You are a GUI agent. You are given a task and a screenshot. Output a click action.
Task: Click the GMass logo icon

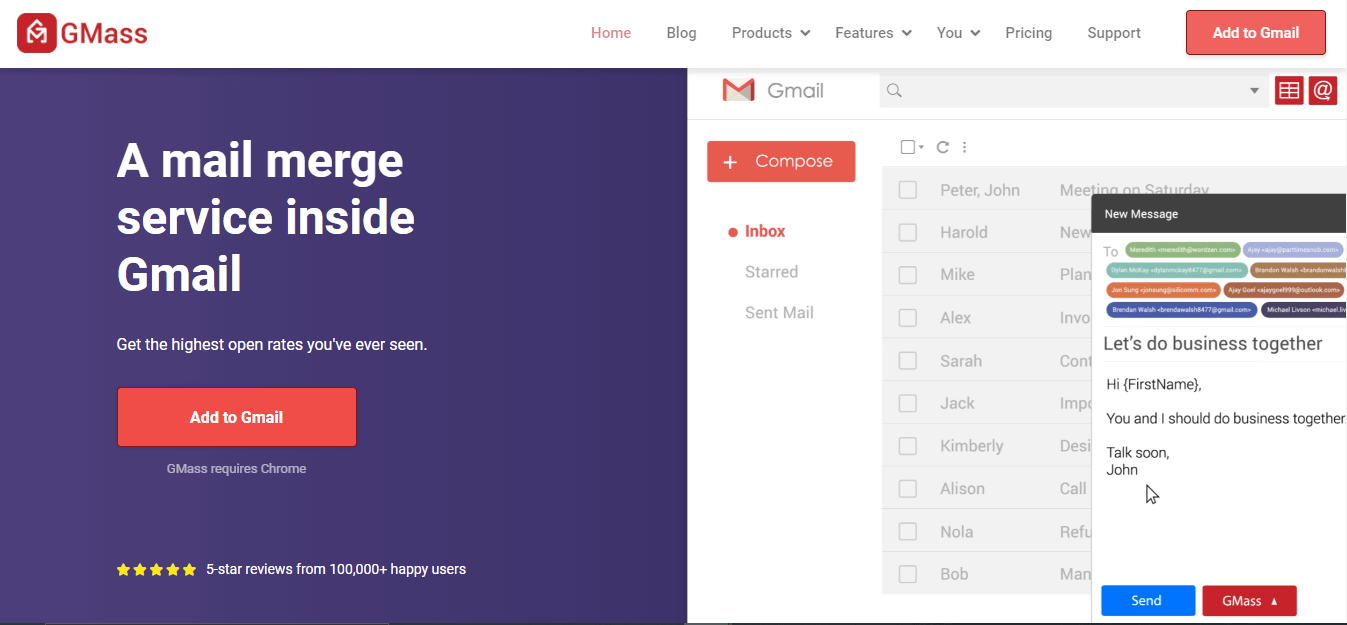point(37,33)
